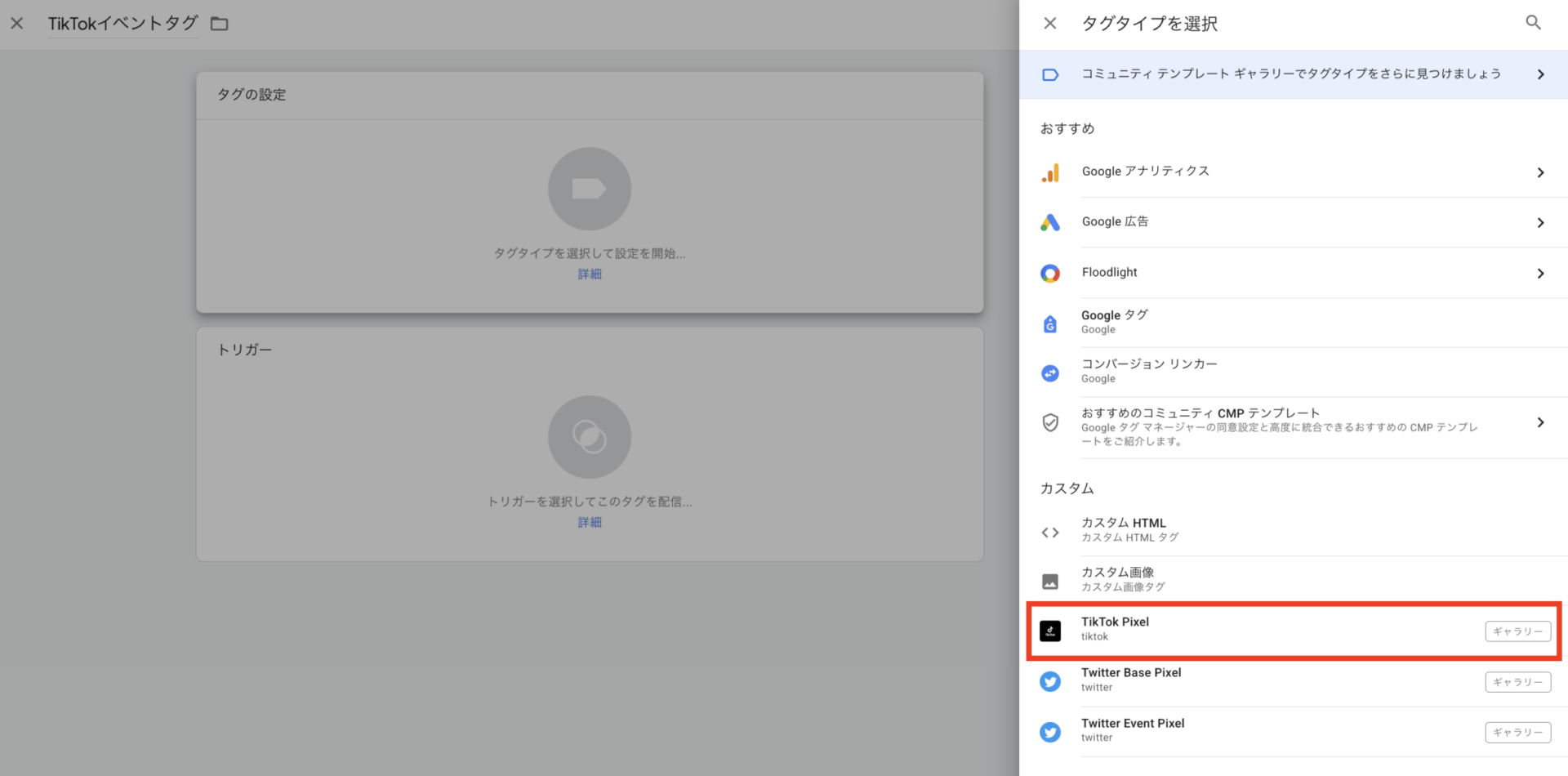Click the カスタム HTML code icon
This screenshot has width=1568, height=776.
tap(1050, 533)
